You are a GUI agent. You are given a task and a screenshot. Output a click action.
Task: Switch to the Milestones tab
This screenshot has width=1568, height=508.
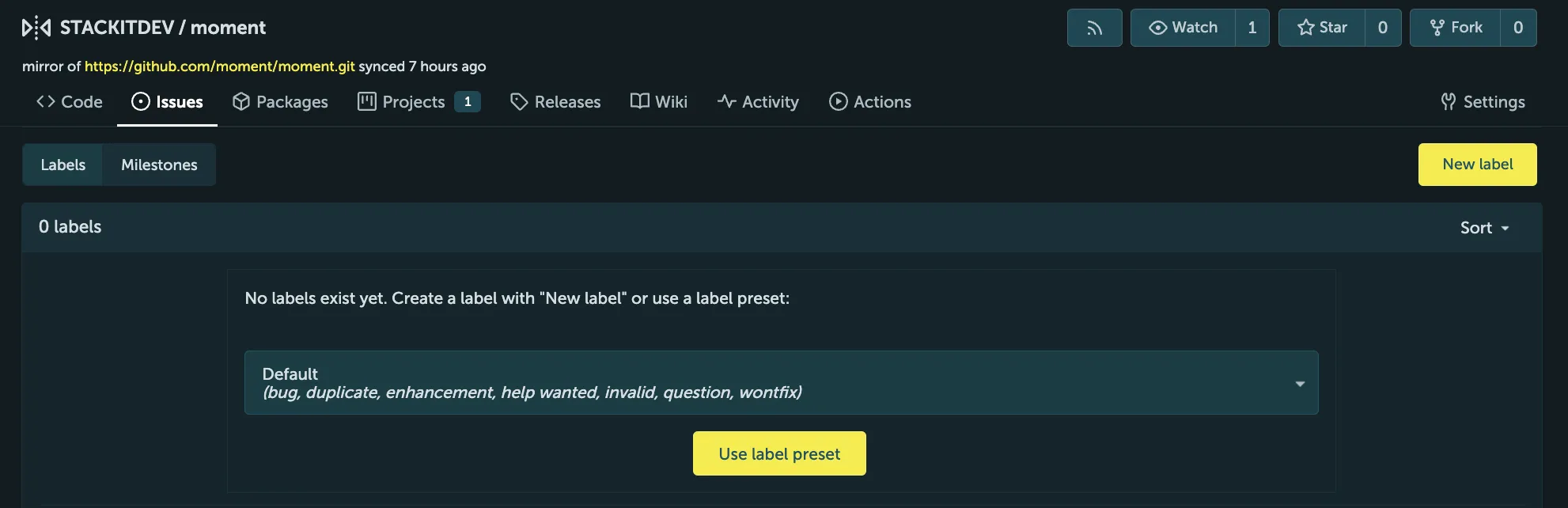pos(159,165)
